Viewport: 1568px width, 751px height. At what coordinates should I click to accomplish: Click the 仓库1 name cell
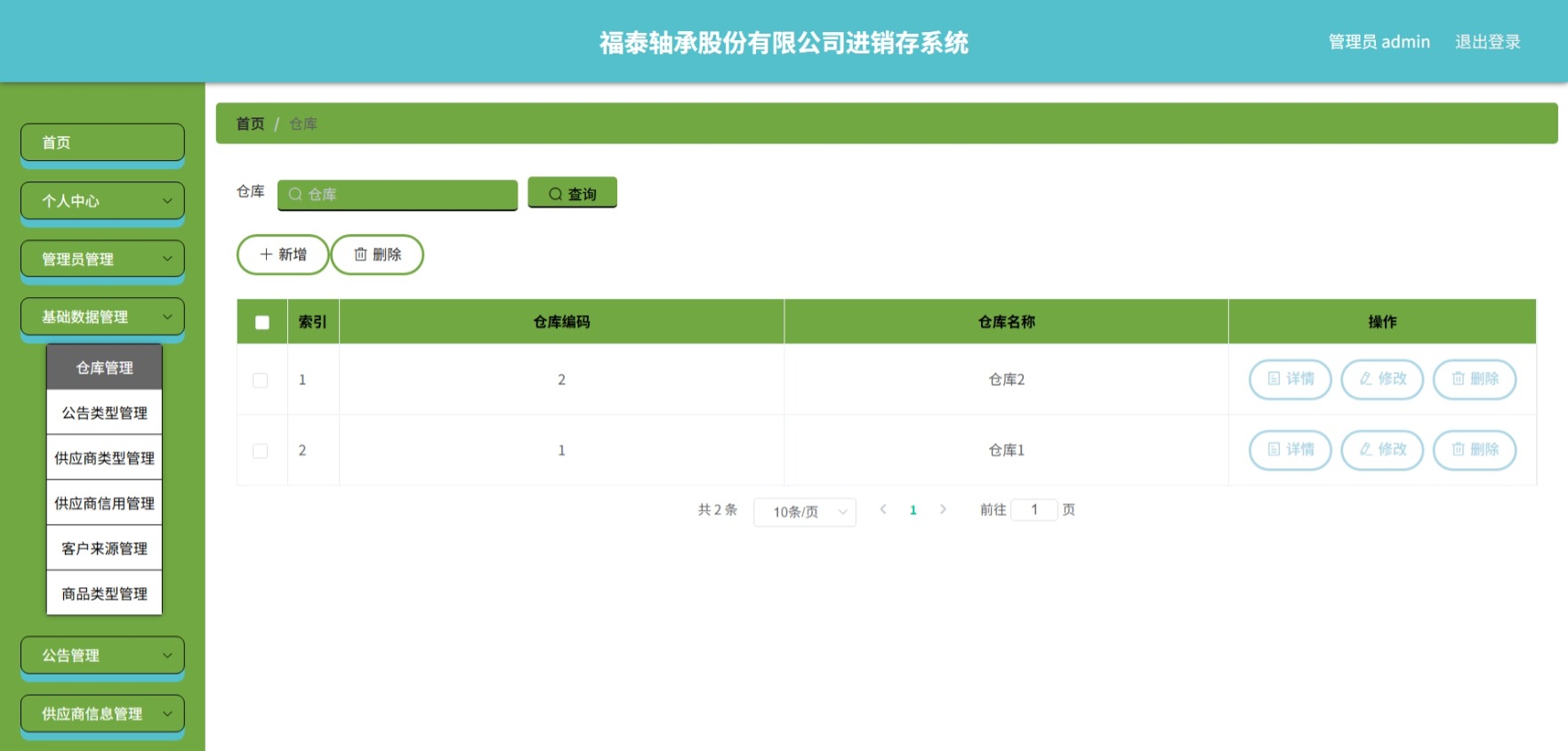point(1006,451)
